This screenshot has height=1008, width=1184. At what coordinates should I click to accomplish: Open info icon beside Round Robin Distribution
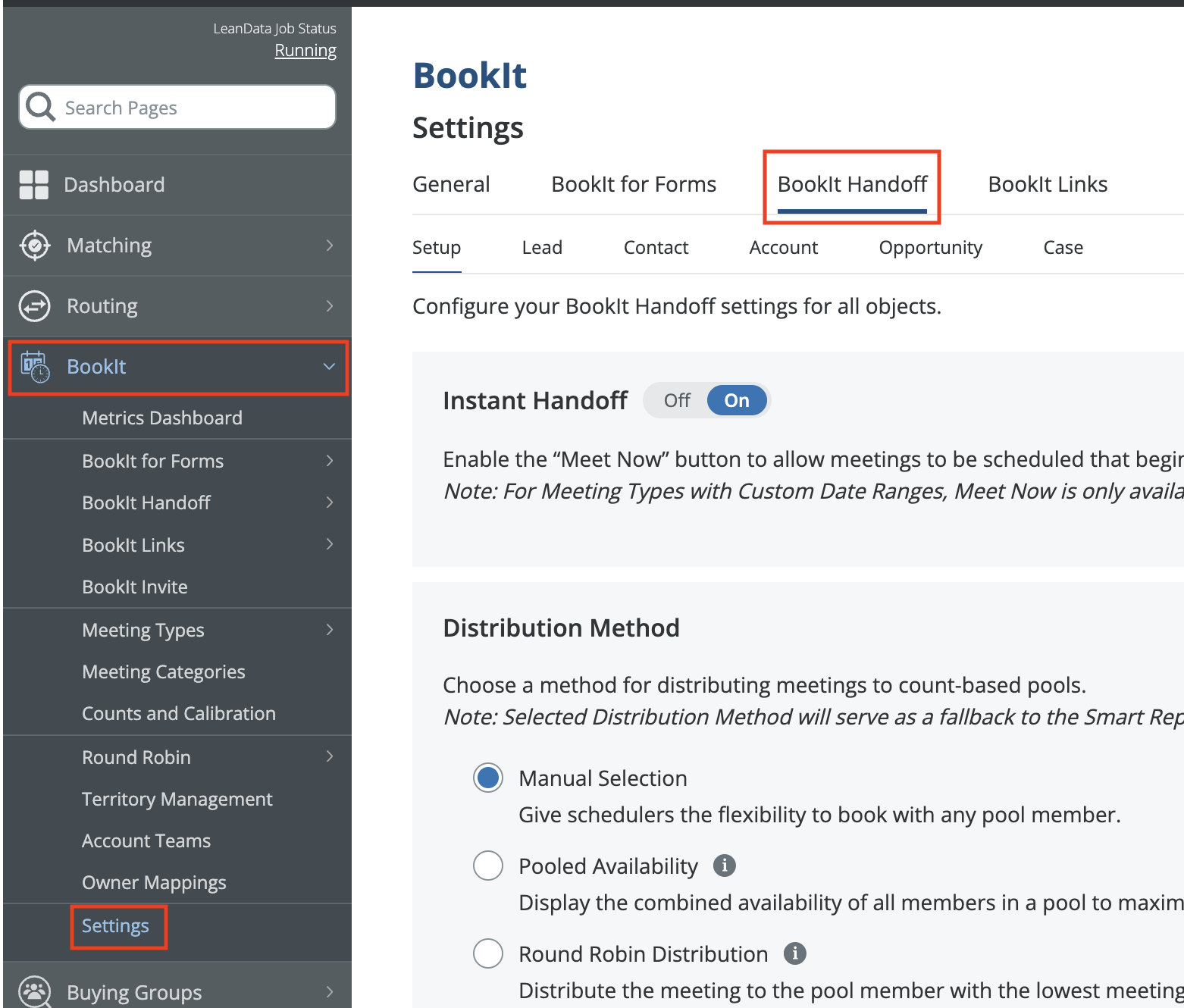coord(794,953)
